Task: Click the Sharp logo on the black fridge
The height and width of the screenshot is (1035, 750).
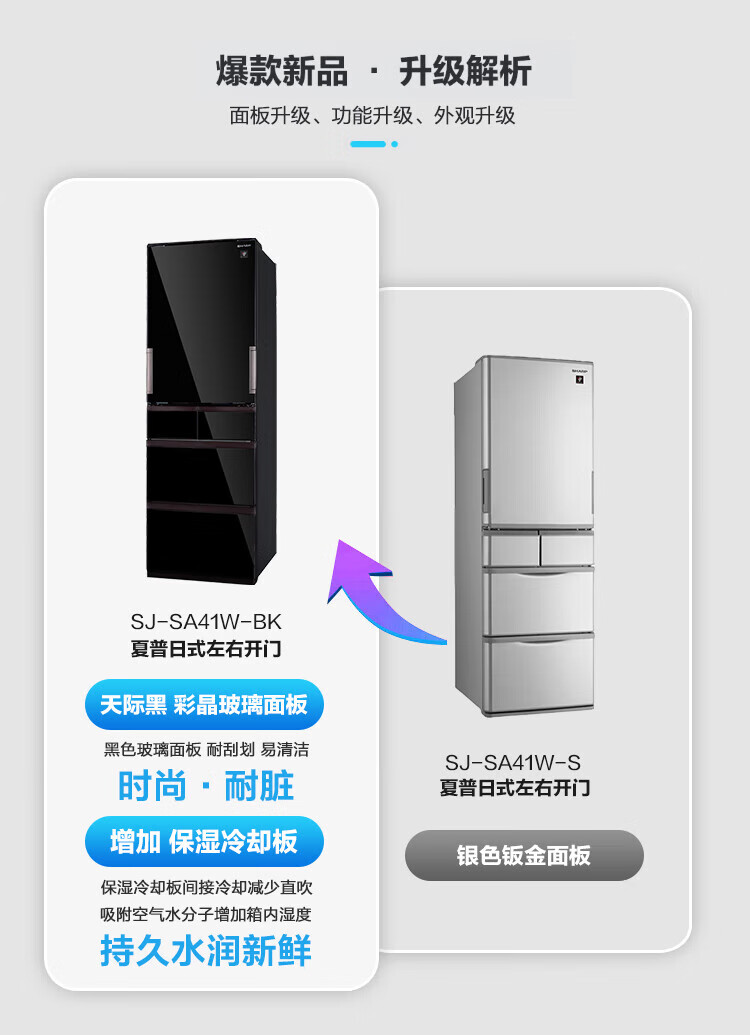Action: [x=244, y=249]
